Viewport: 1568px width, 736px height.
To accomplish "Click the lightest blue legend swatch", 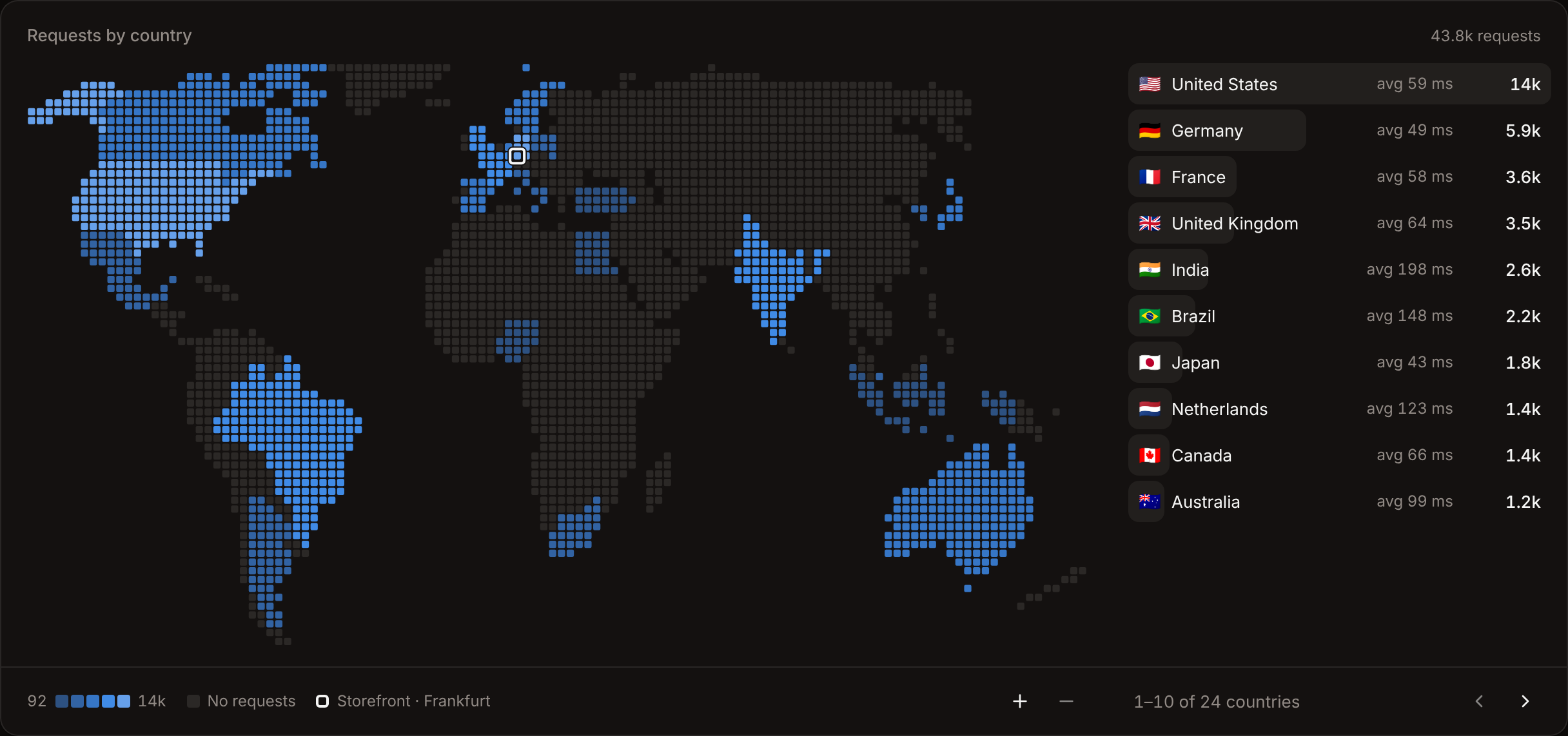I will tap(124, 701).
